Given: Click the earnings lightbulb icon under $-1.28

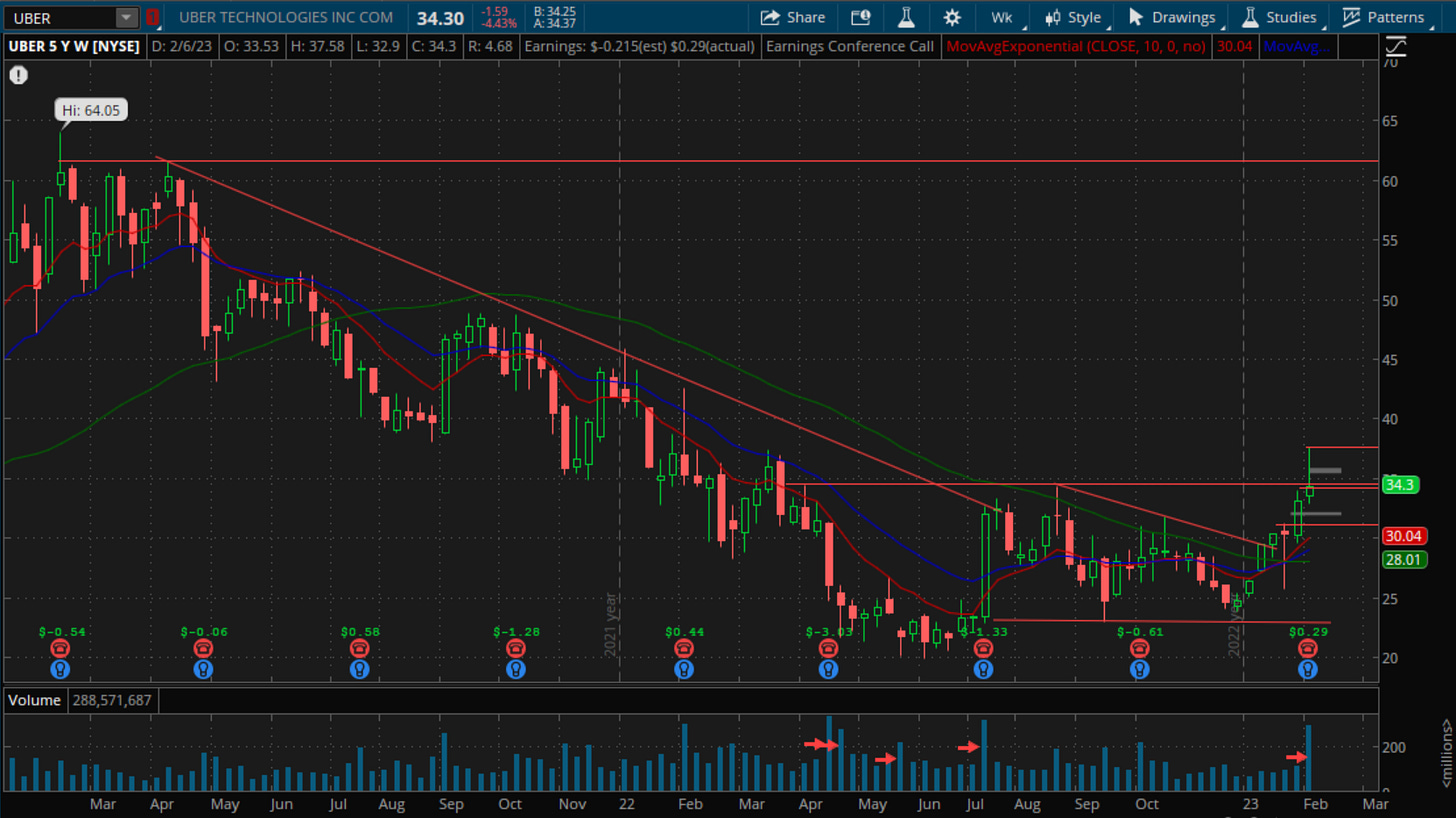Looking at the screenshot, I should tap(516, 669).
